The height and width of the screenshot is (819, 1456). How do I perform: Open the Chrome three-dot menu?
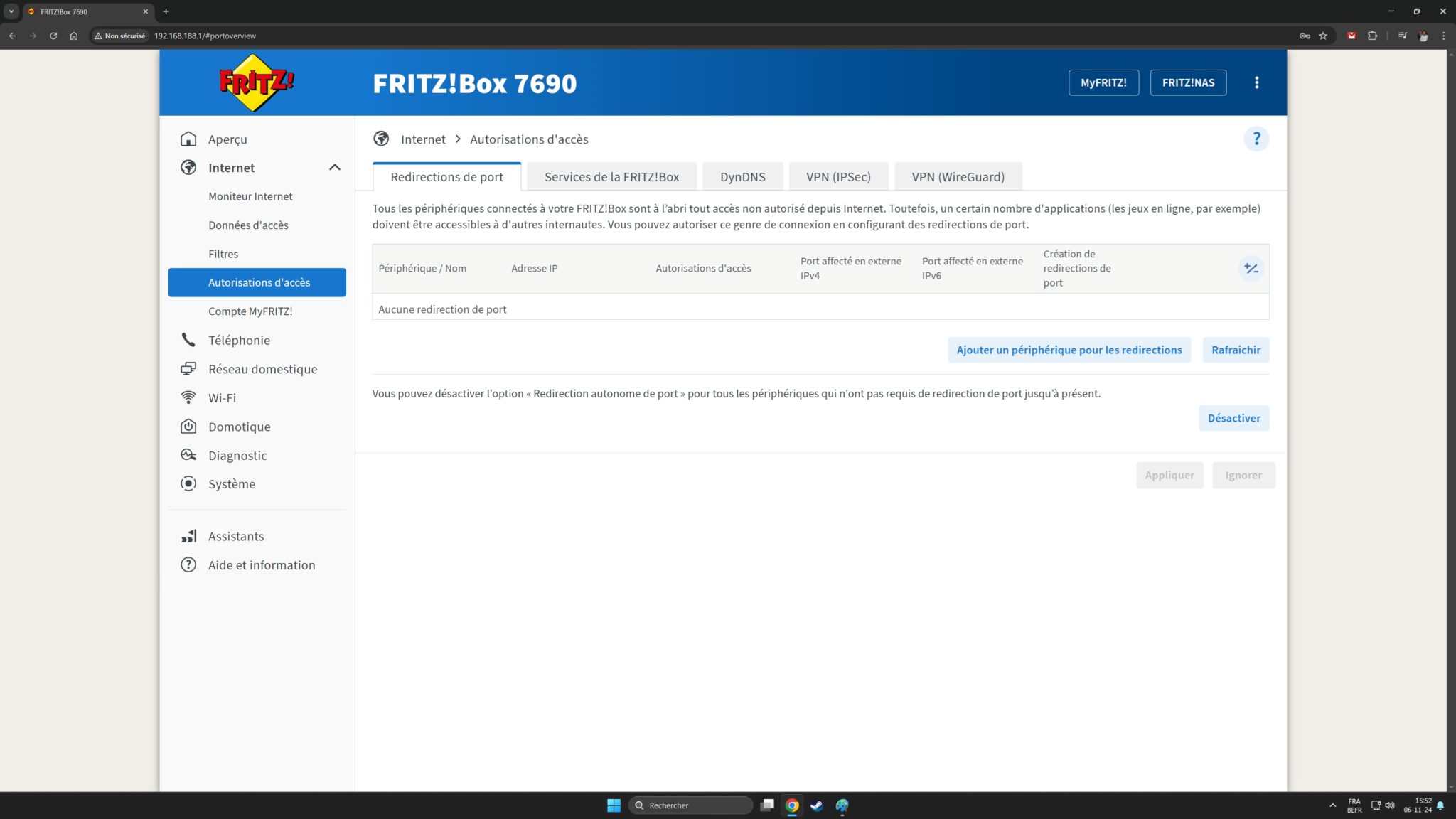point(1443,36)
